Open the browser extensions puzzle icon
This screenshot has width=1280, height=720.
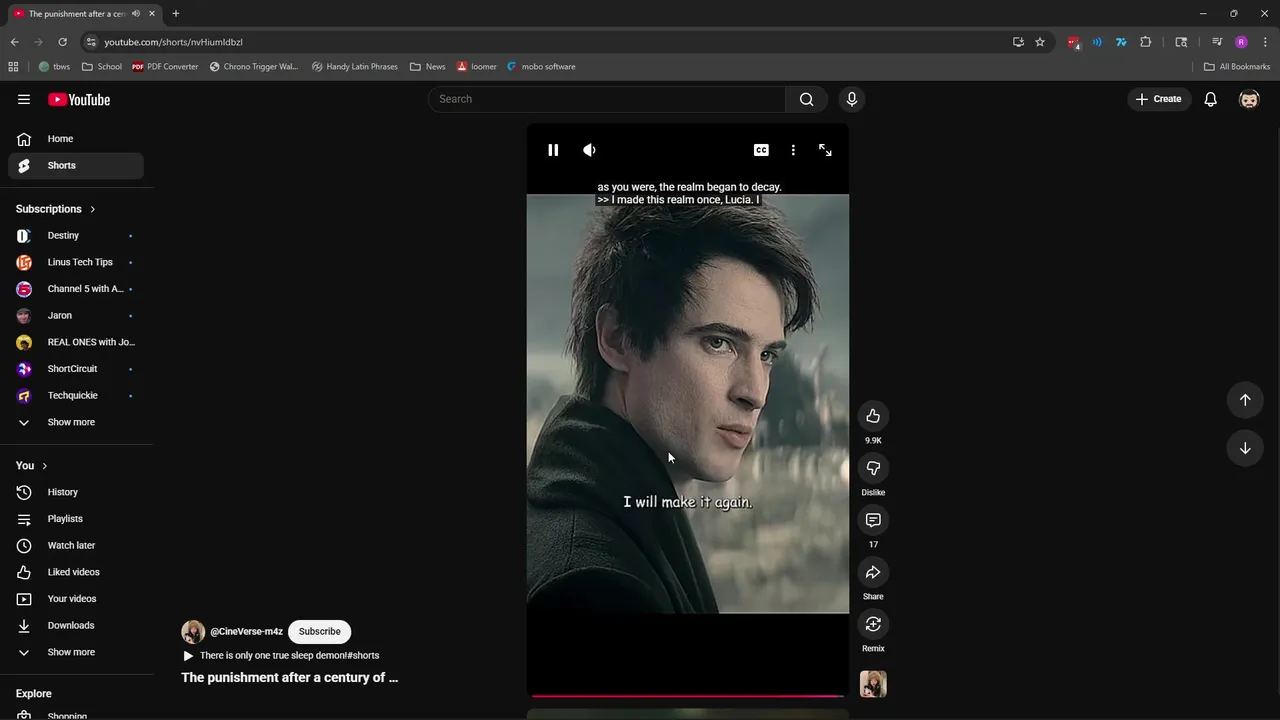pos(1146,42)
